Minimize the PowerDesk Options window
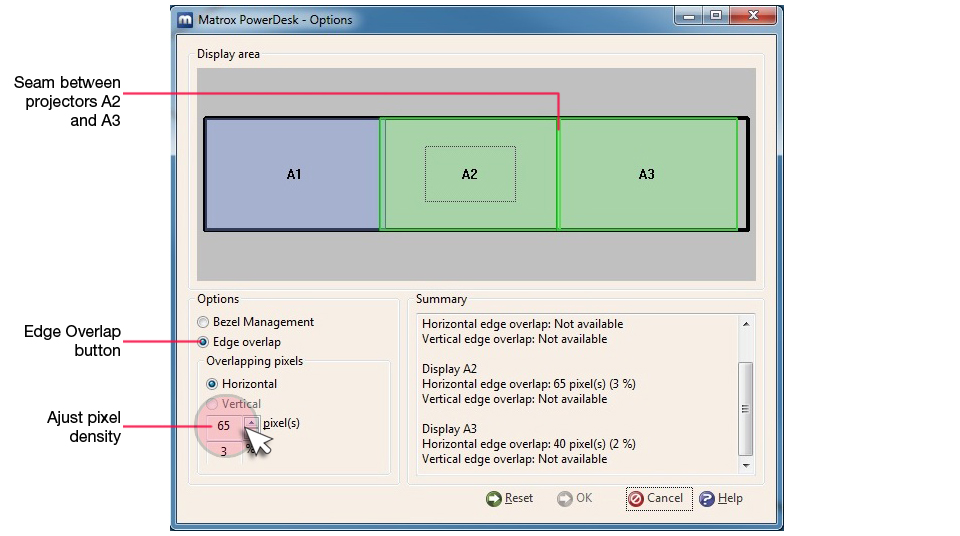The image size is (960, 536). coord(689,16)
